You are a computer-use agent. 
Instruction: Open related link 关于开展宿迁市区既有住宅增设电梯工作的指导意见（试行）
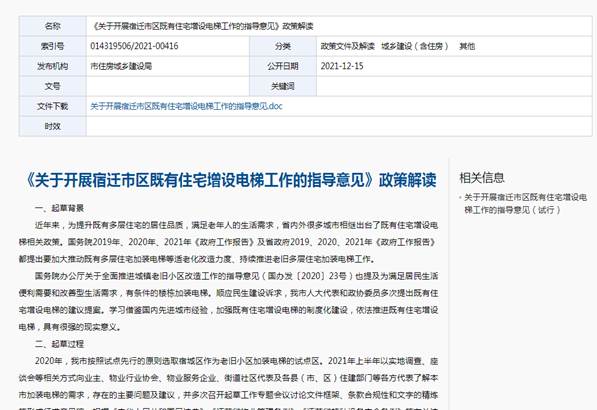pyautogui.click(x=525, y=203)
